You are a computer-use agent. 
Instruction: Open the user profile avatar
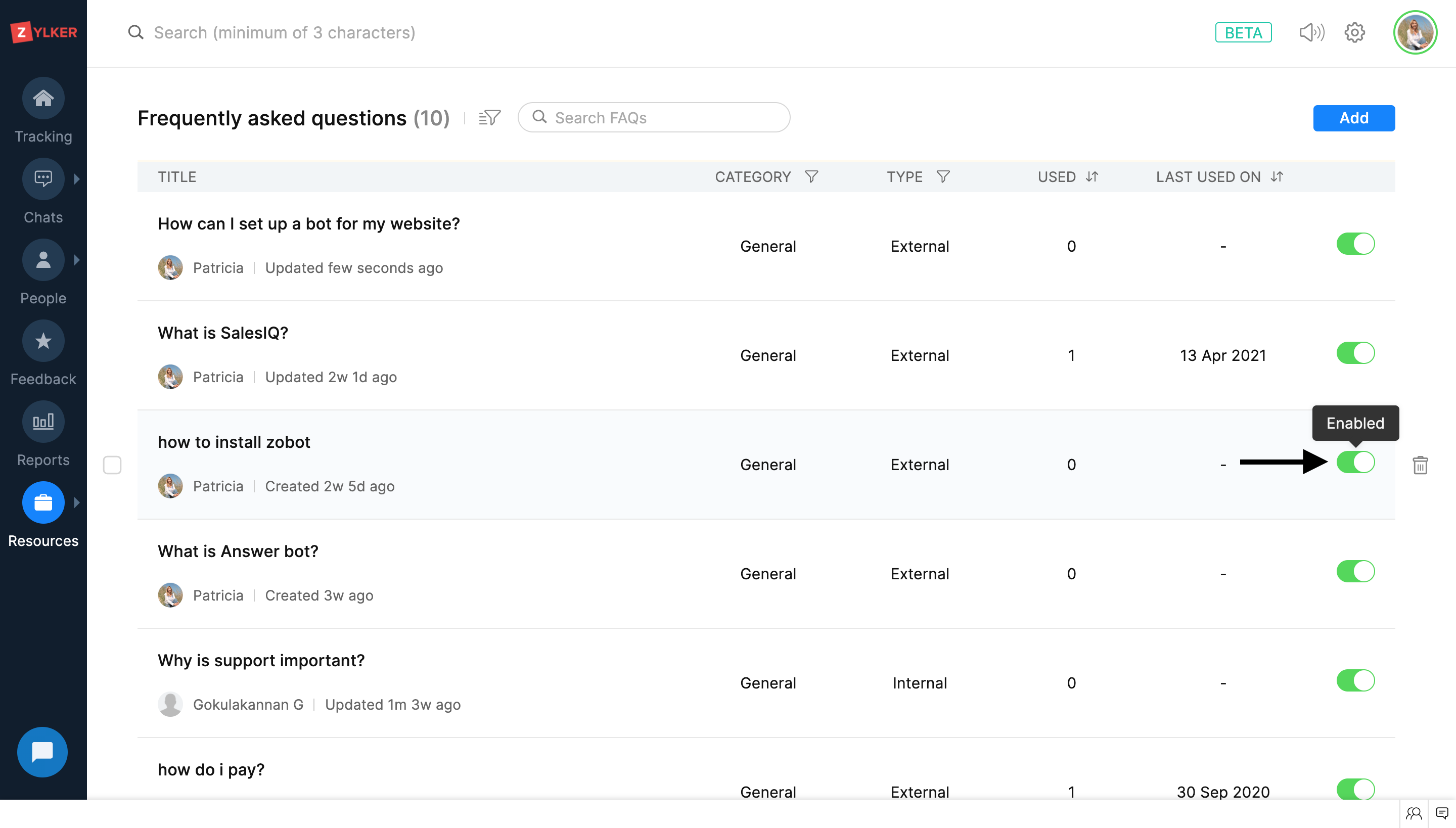pos(1415,32)
